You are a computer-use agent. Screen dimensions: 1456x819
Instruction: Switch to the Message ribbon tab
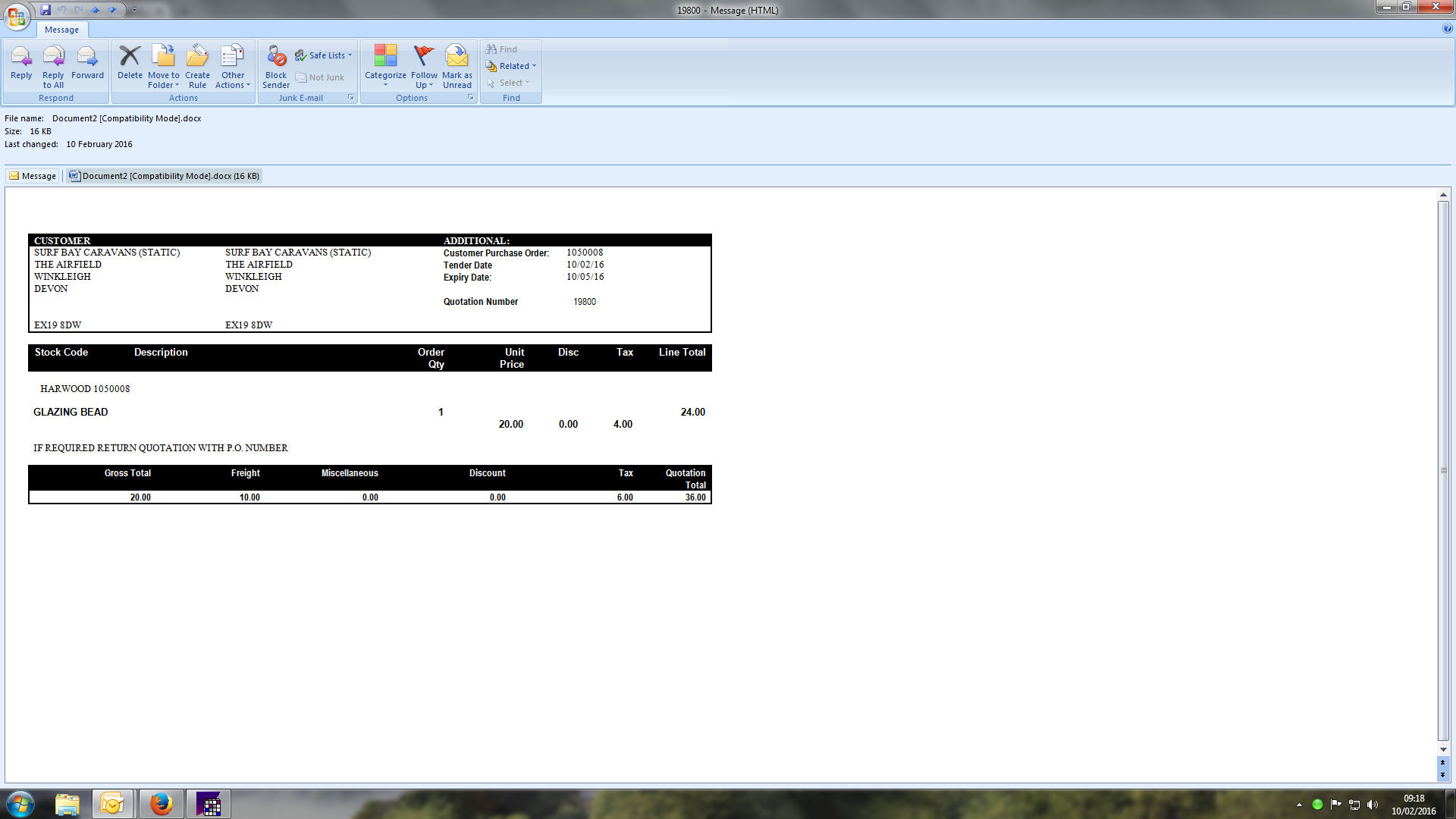pos(61,30)
